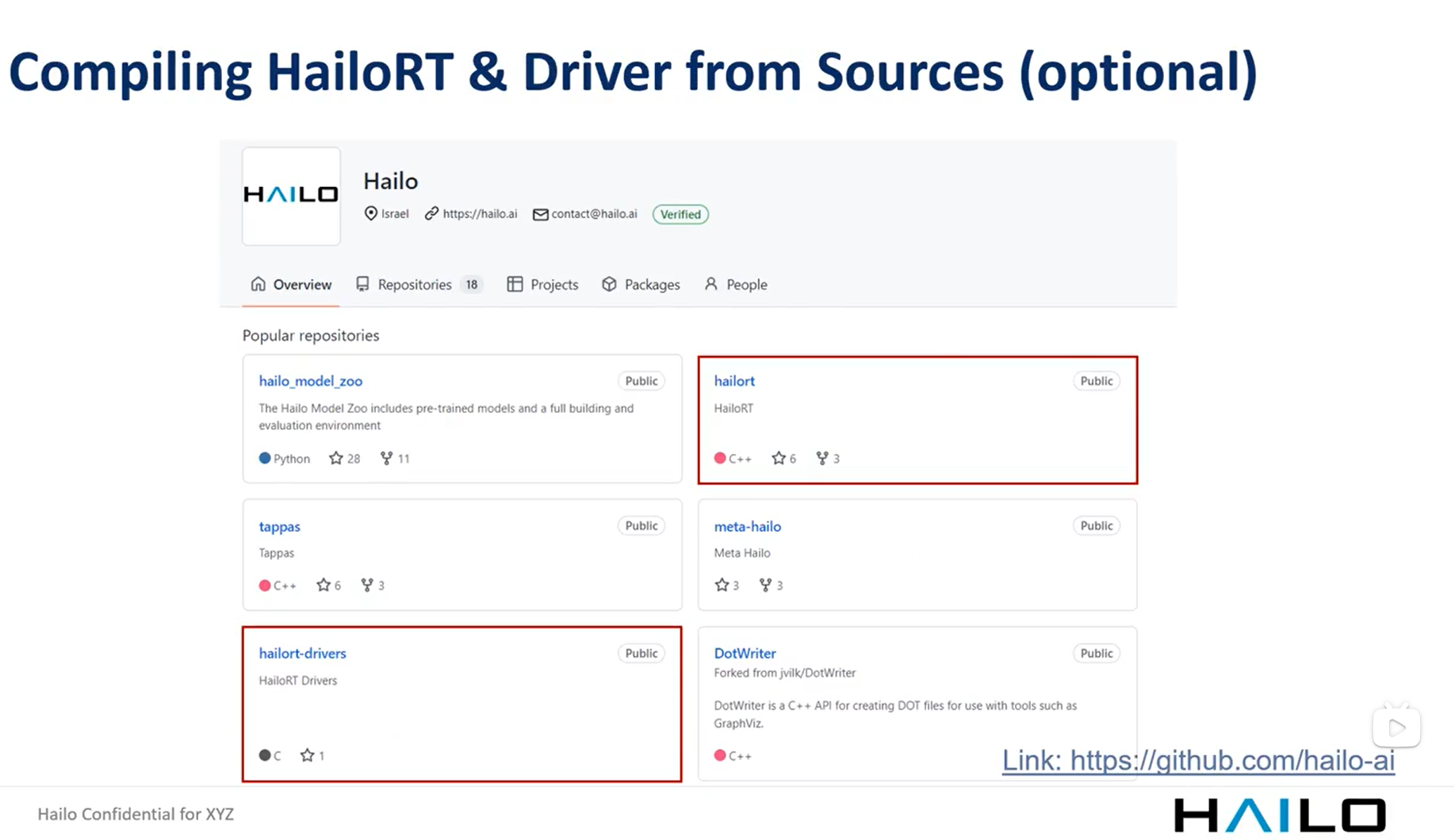Click the 'Meta Hailo' description text
This screenshot has height=840, width=1455.
(x=742, y=553)
